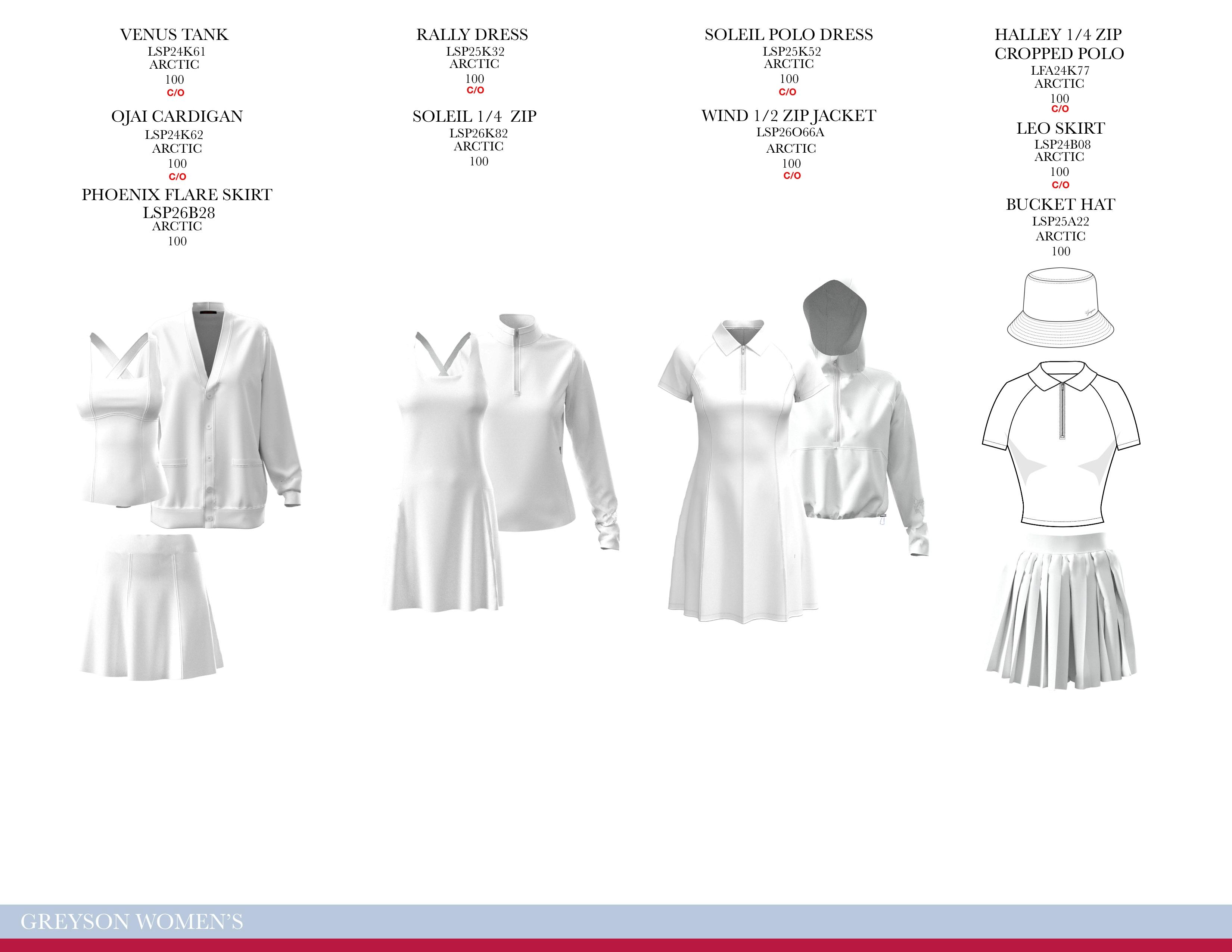Click style code LSP26B28

click(x=179, y=213)
